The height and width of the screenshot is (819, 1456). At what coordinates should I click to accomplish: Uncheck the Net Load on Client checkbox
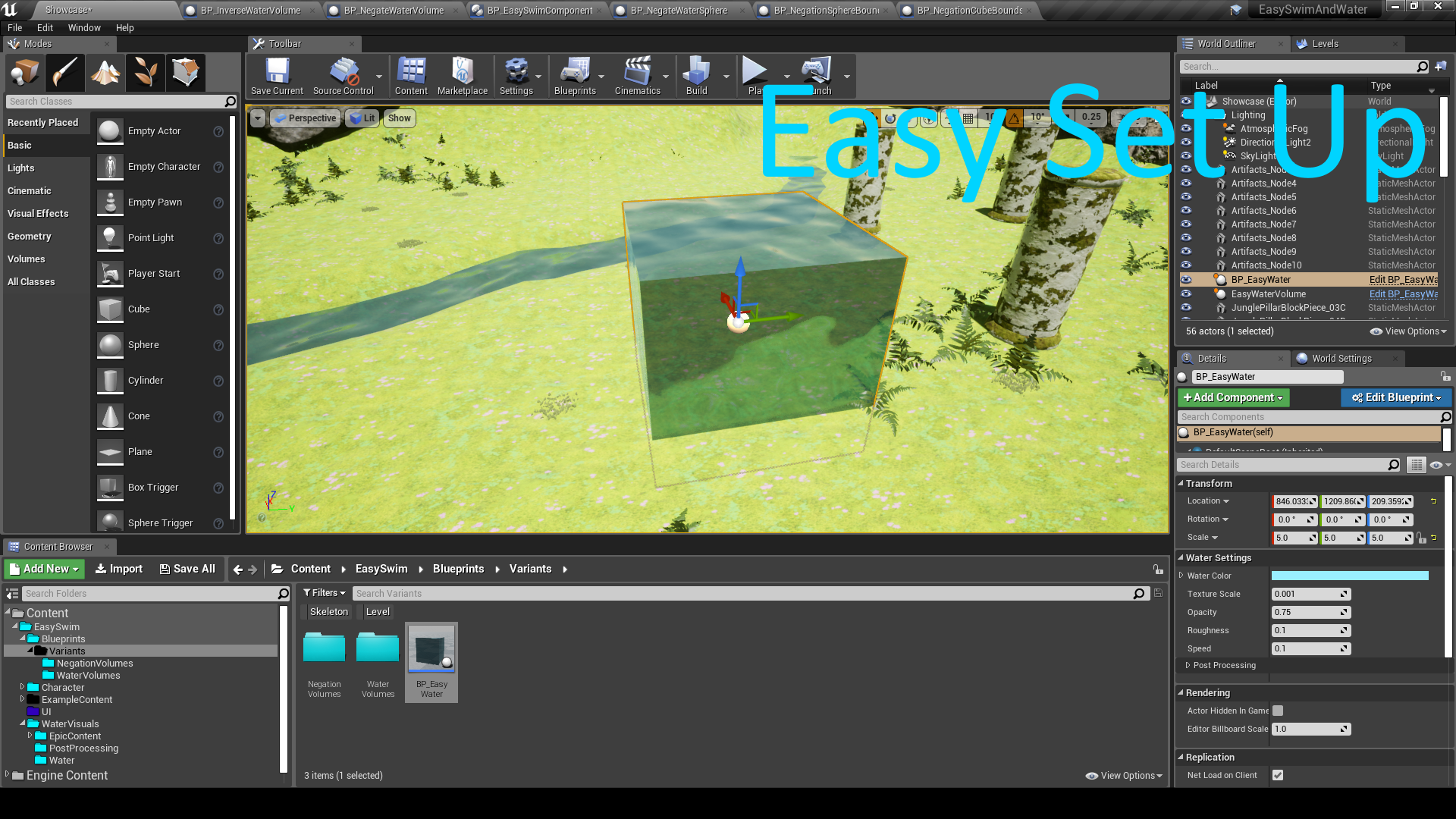[1278, 775]
